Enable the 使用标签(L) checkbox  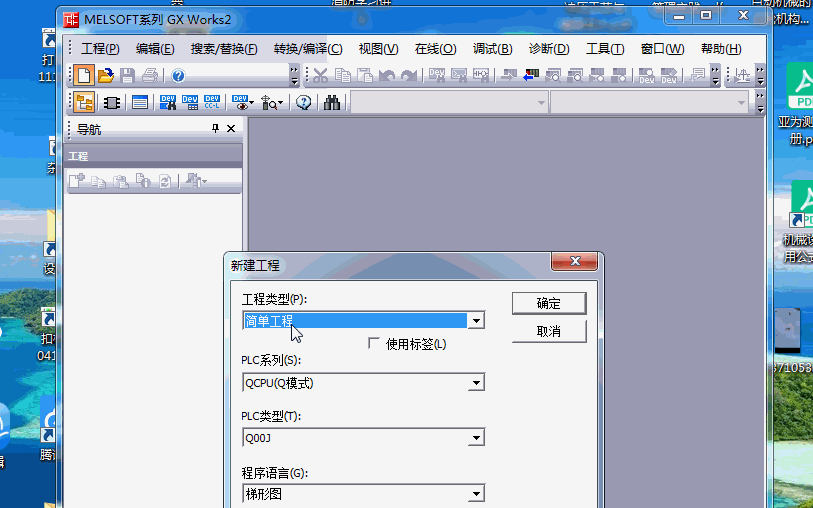[x=374, y=343]
